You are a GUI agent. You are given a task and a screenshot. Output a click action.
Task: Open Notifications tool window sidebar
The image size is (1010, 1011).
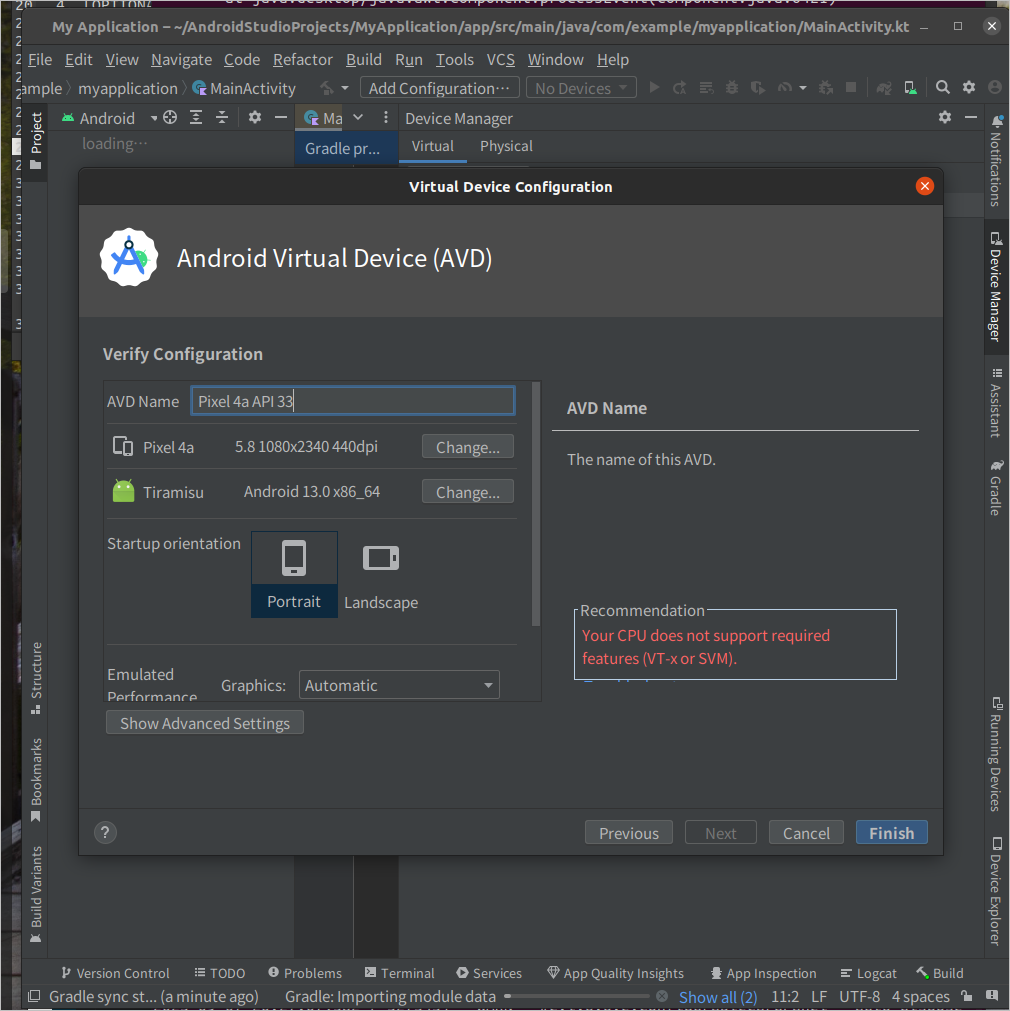[x=996, y=162]
